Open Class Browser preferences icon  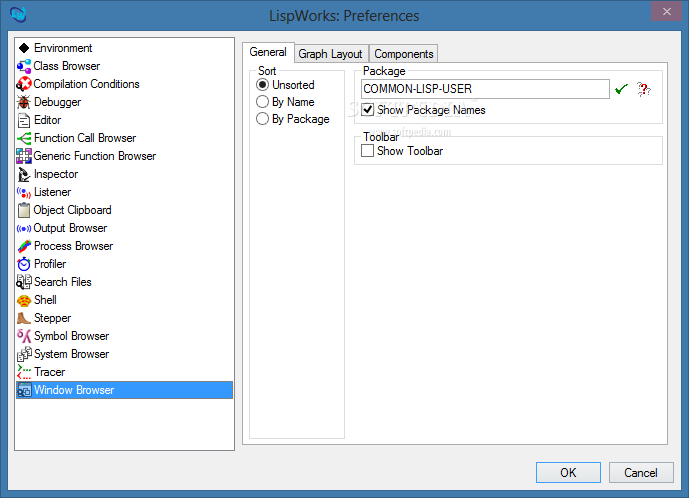24,66
